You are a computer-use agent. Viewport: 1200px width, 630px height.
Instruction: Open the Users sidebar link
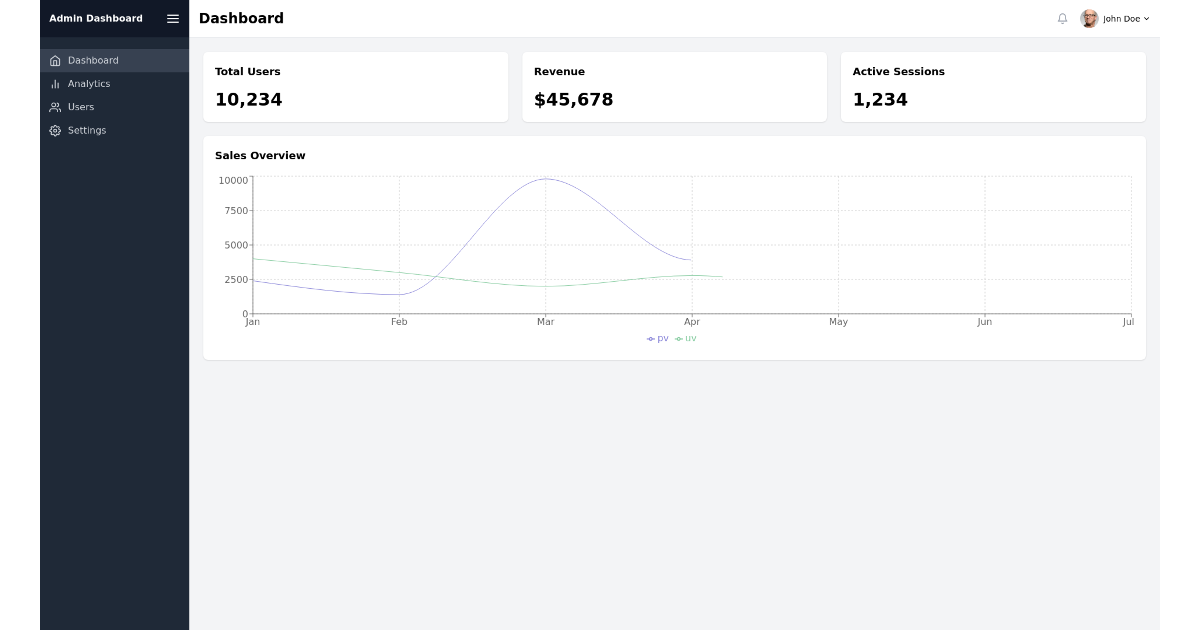coord(80,107)
